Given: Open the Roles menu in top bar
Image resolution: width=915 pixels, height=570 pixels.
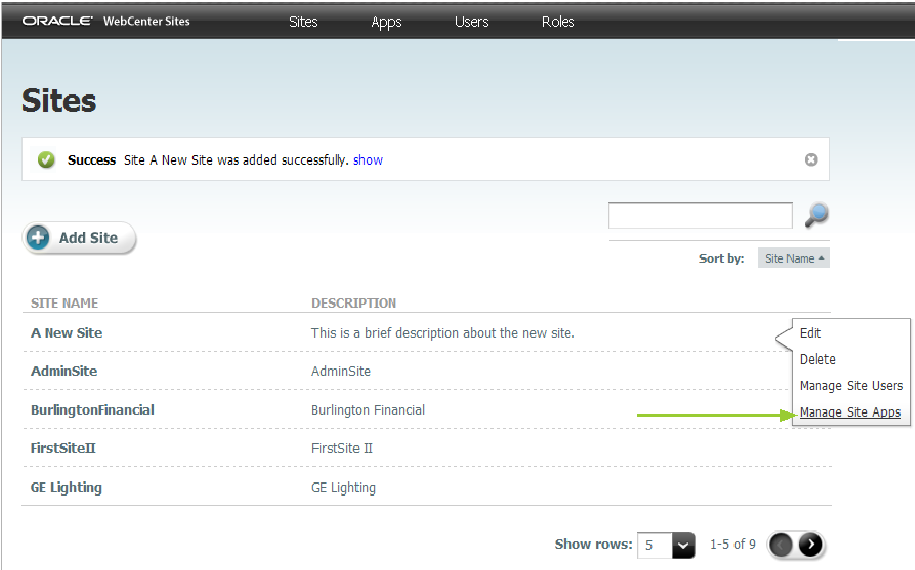Looking at the screenshot, I should pyautogui.click(x=558, y=22).
